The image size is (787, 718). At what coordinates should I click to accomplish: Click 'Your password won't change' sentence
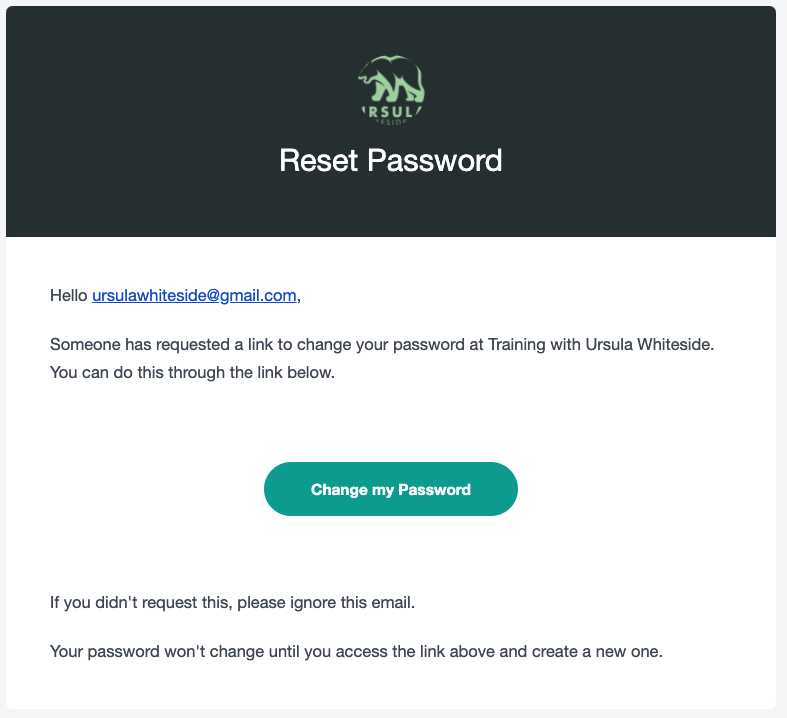pos(356,652)
